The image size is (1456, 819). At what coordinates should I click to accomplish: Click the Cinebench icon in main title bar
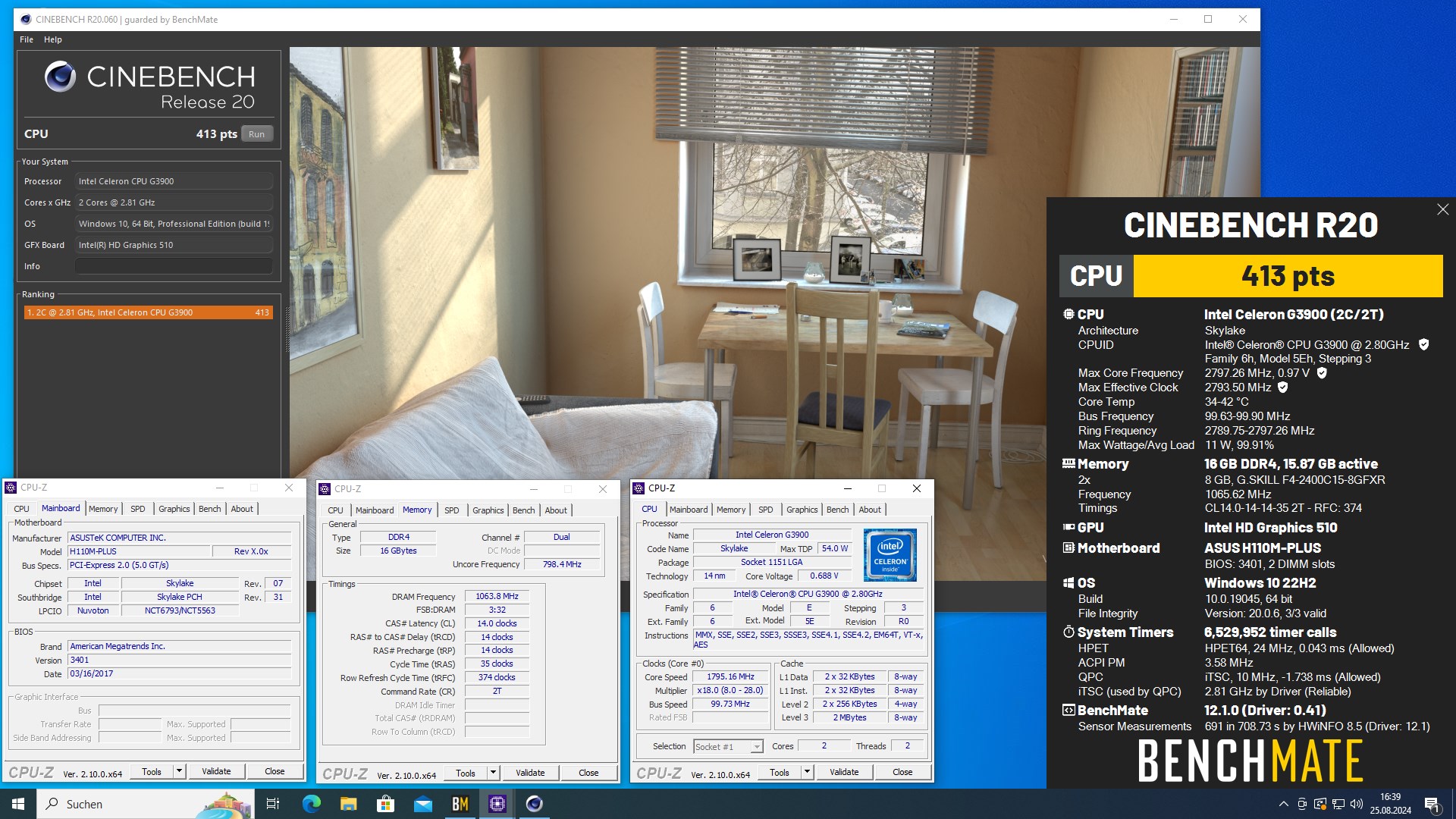click(26, 20)
